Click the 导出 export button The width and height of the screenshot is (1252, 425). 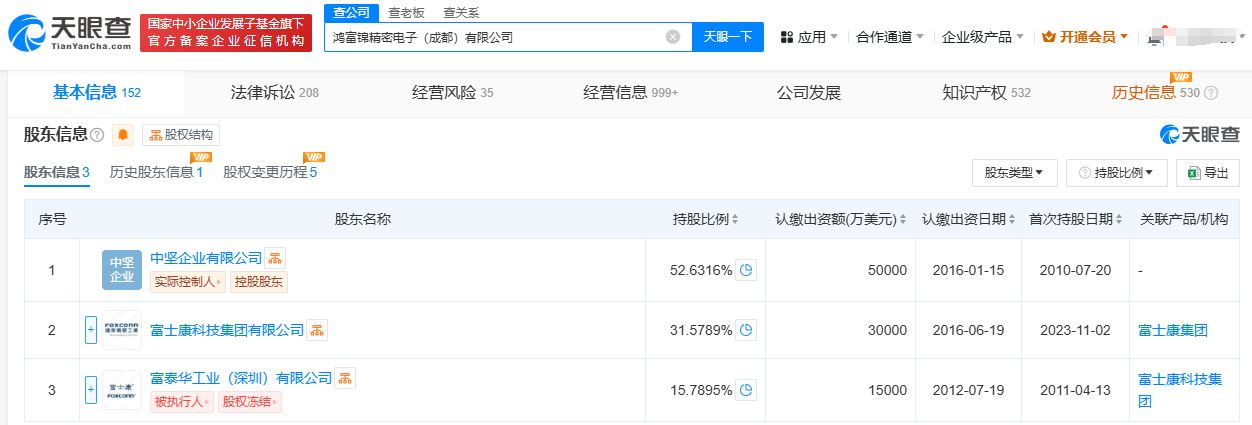pos(1208,173)
